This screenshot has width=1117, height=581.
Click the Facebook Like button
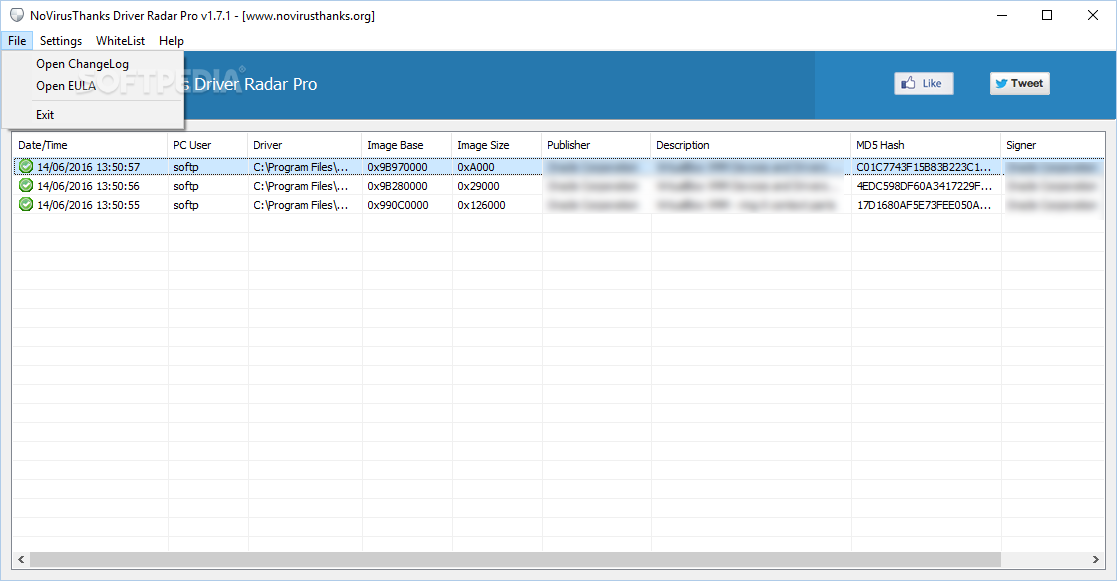[923, 83]
